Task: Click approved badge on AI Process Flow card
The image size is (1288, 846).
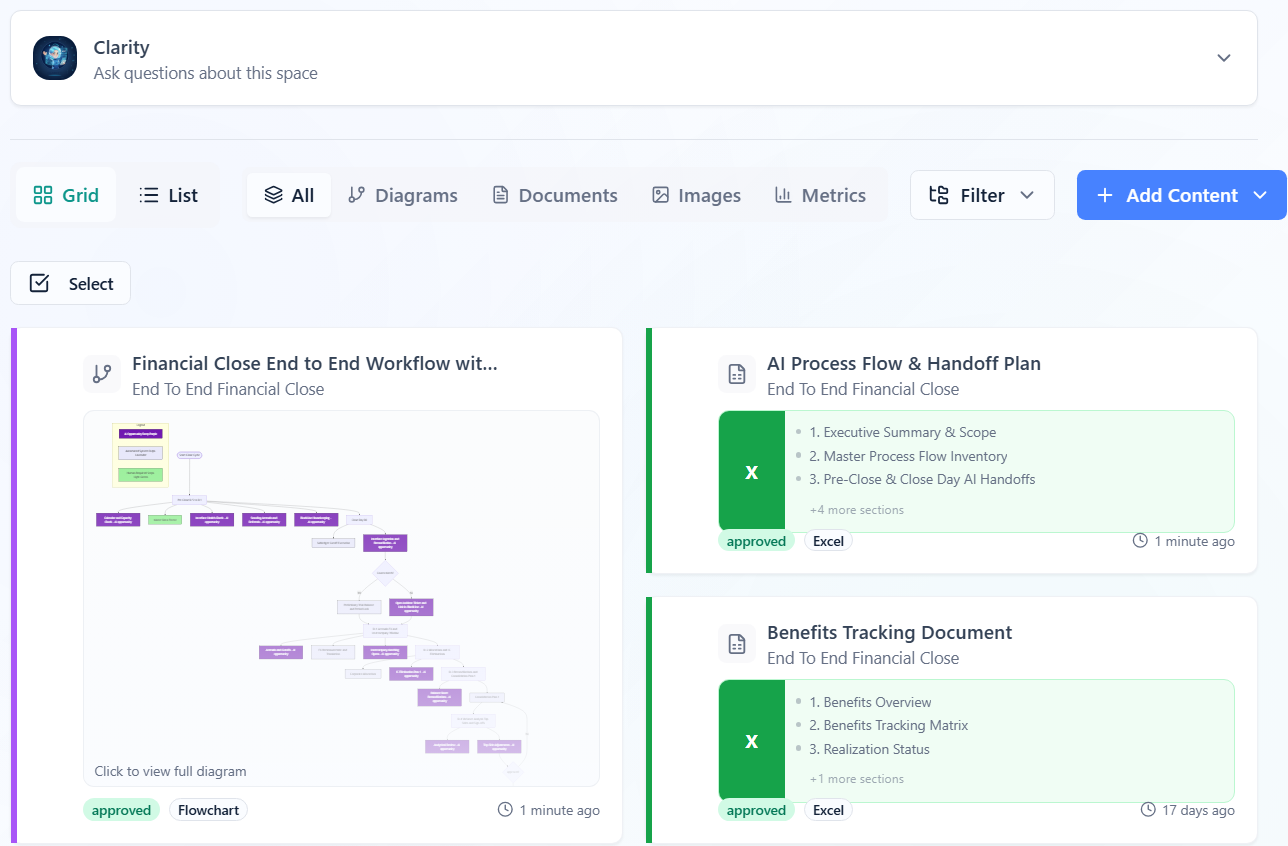Action: [x=756, y=541]
